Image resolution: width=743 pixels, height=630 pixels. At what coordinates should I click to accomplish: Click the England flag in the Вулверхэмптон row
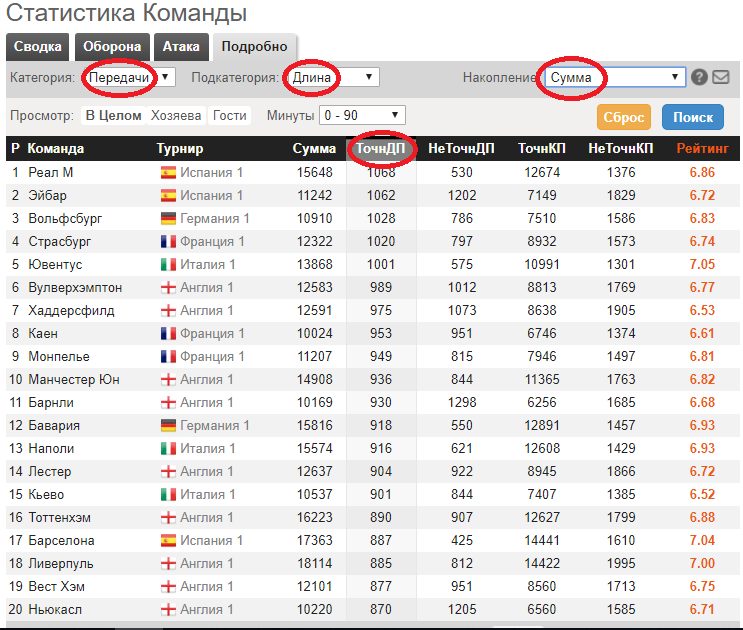click(x=168, y=287)
